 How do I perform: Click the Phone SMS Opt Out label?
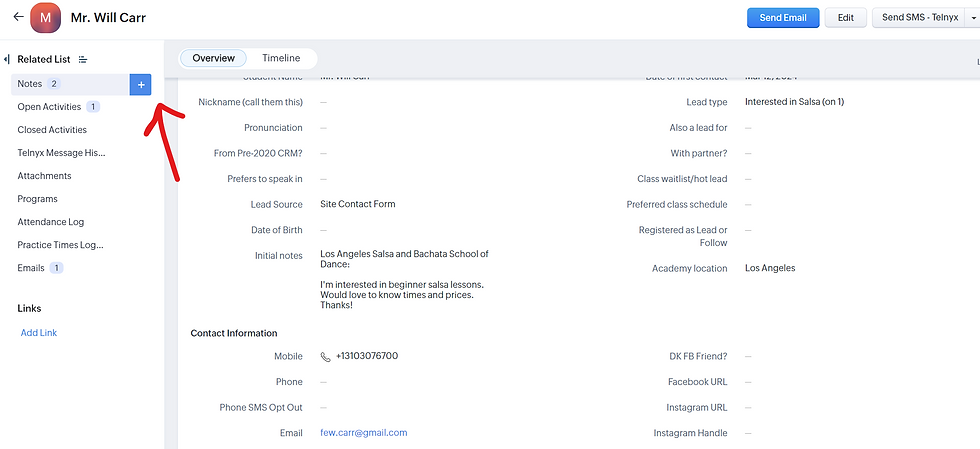261,407
